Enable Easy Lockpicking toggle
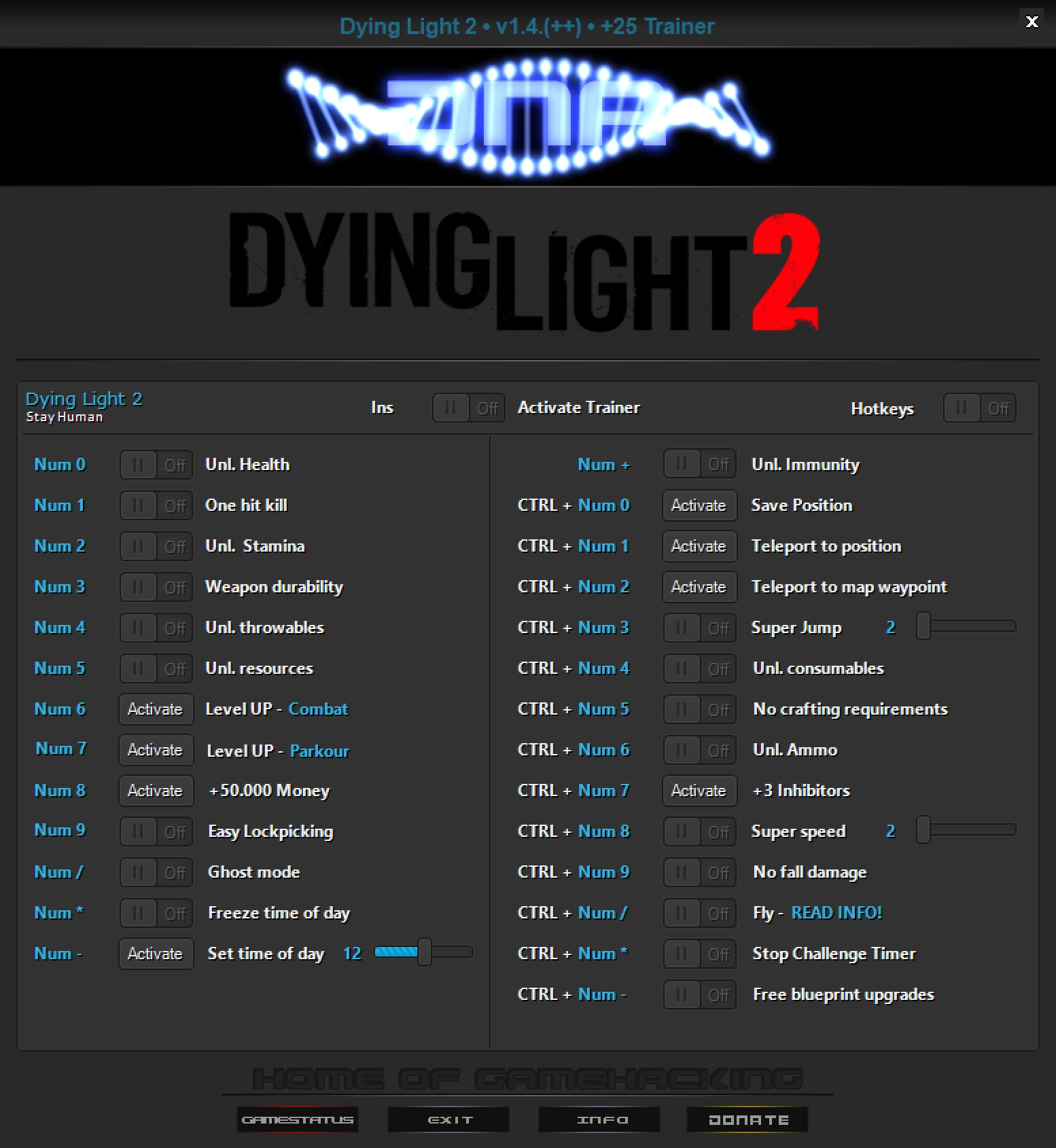The width and height of the screenshot is (1056, 1148). (x=156, y=831)
